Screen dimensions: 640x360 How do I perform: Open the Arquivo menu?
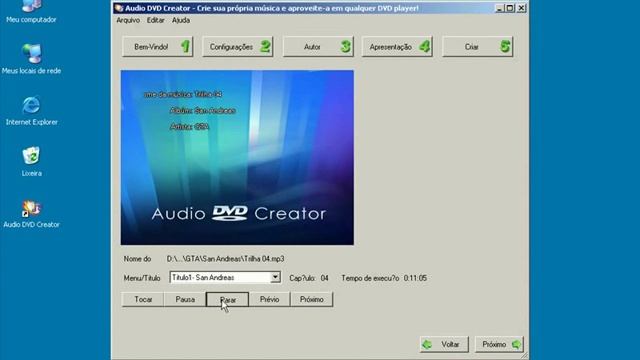(128, 20)
